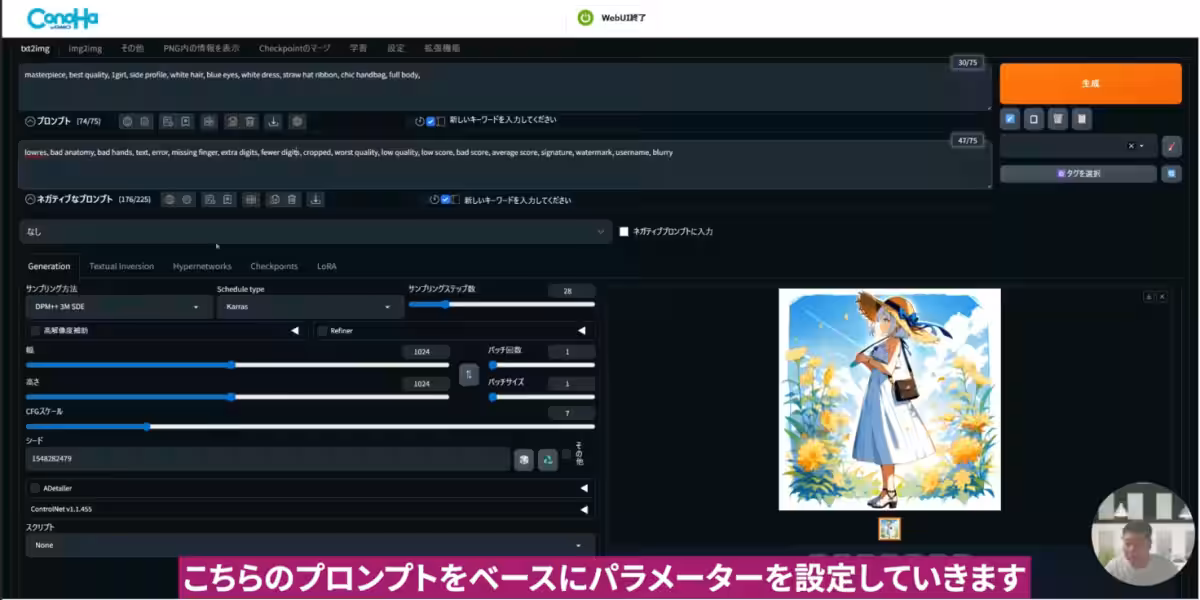Click the download icon in the prompt toolbar
The width and height of the screenshot is (1200, 600).
point(273,122)
